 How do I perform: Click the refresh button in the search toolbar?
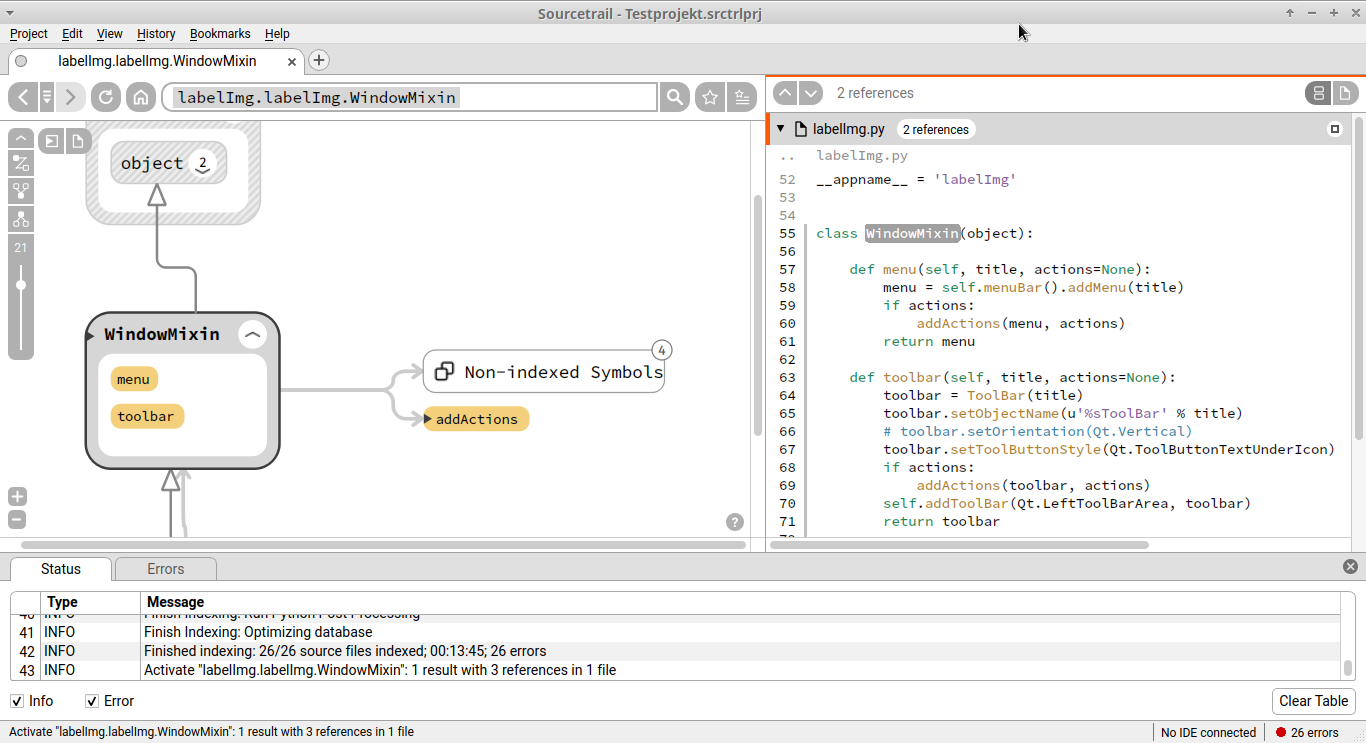[105, 97]
